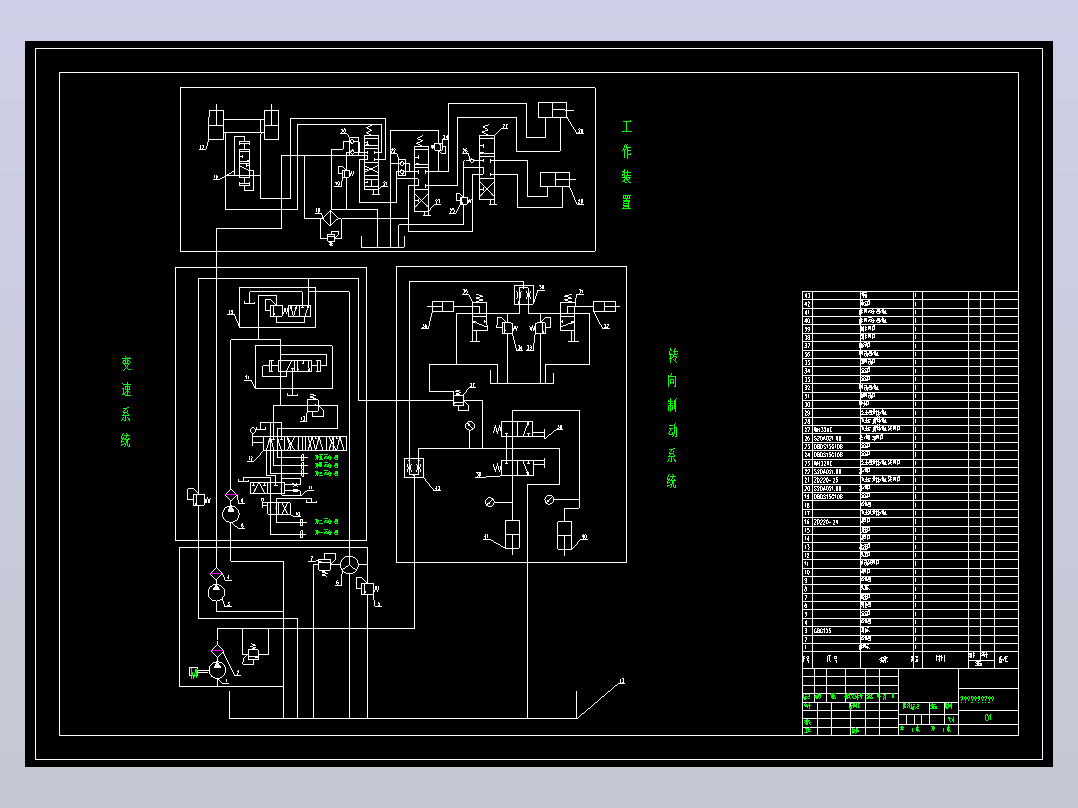The image size is (1078, 808).
Task: Select the steering cylinder labeled 30
Action: (441, 306)
